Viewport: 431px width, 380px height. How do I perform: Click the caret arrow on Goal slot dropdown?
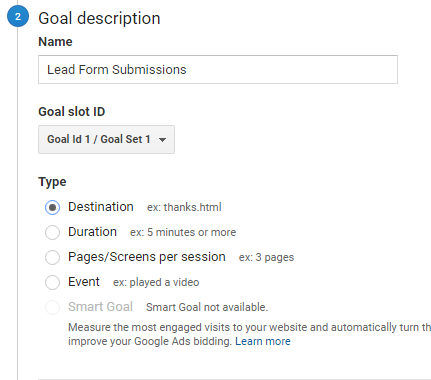pyautogui.click(x=162, y=140)
